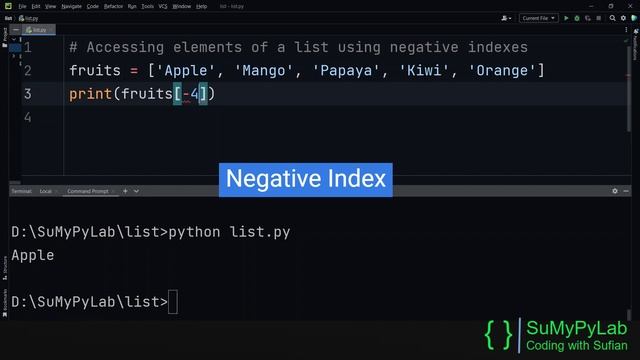The width and height of the screenshot is (640, 360).
Task: Click the 'Mango' string in the list
Action: (x=264, y=71)
